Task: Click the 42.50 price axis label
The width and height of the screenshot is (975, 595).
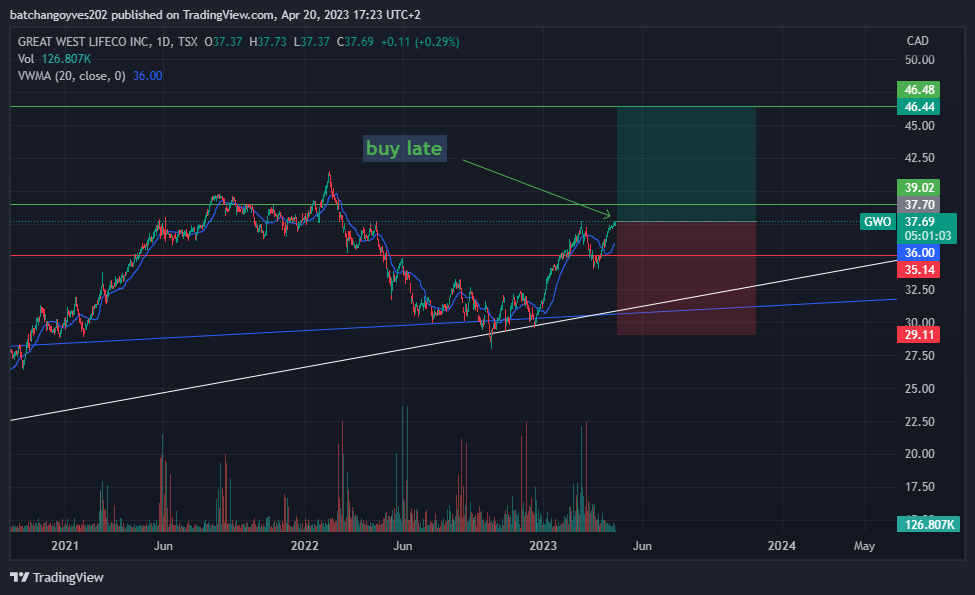Action: [x=919, y=157]
